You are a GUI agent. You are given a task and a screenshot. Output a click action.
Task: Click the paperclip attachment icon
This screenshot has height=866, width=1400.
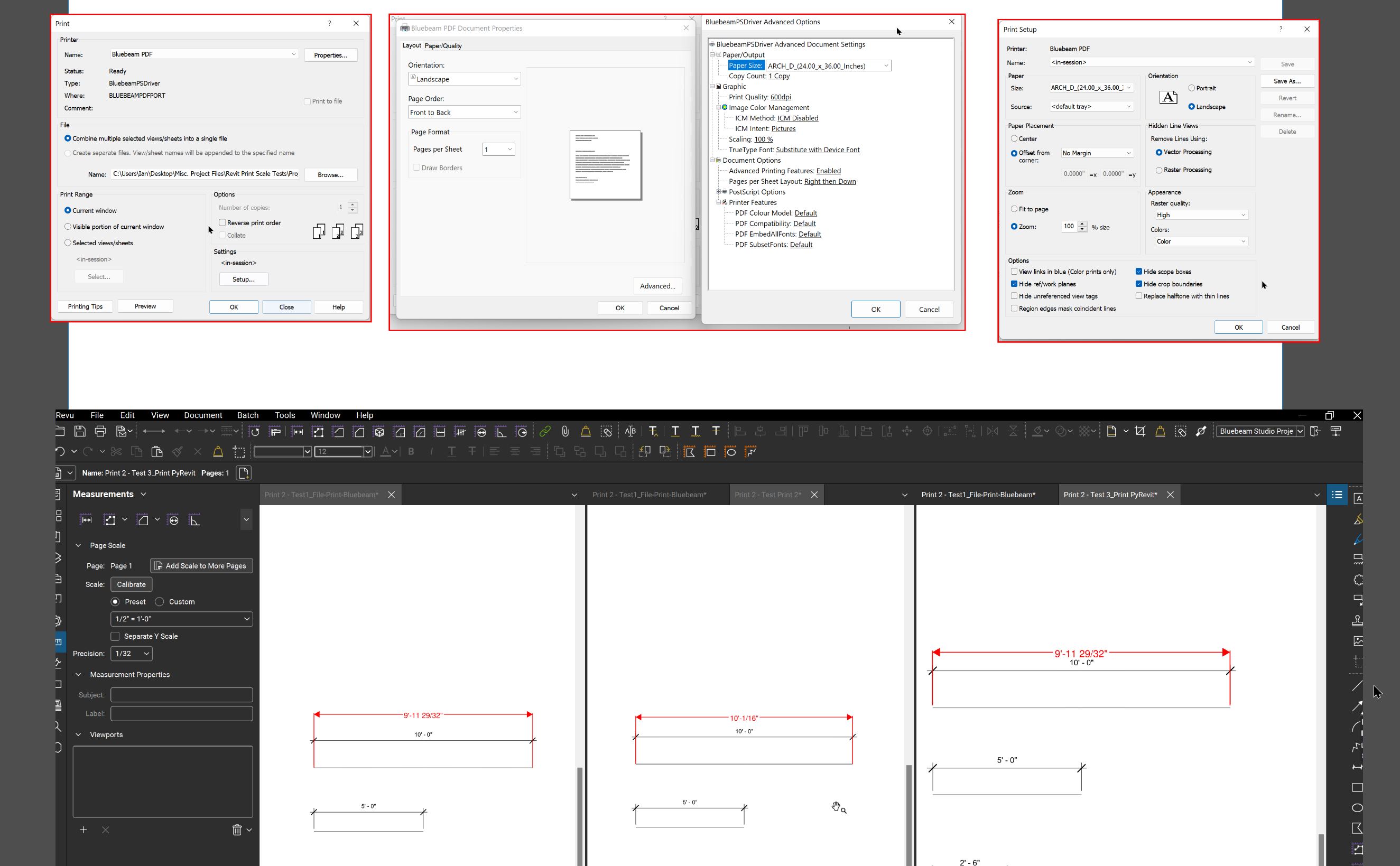coord(565,431)
